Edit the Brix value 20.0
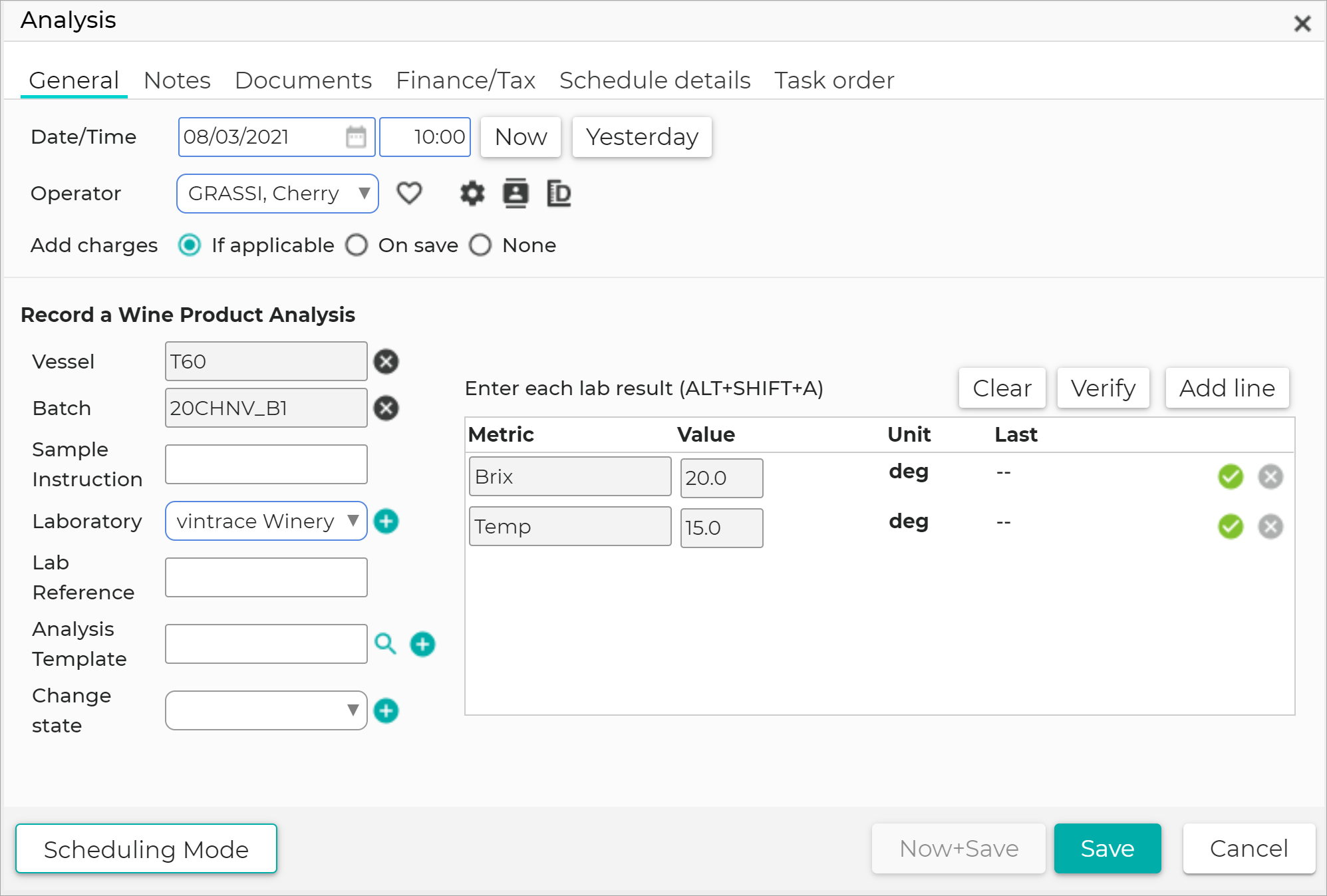The width and height of the screenshot is (1327, 896). (x=722, y=478)
